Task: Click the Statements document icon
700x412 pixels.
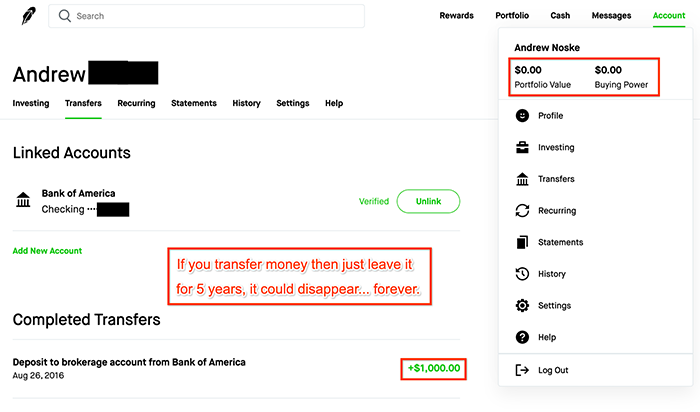Action: click(522, 242)
